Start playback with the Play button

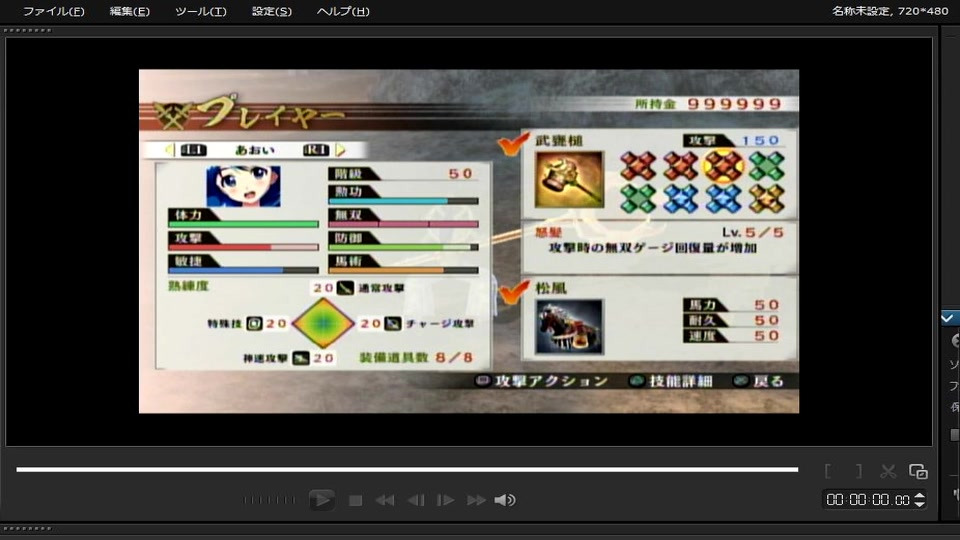[321, 500]
